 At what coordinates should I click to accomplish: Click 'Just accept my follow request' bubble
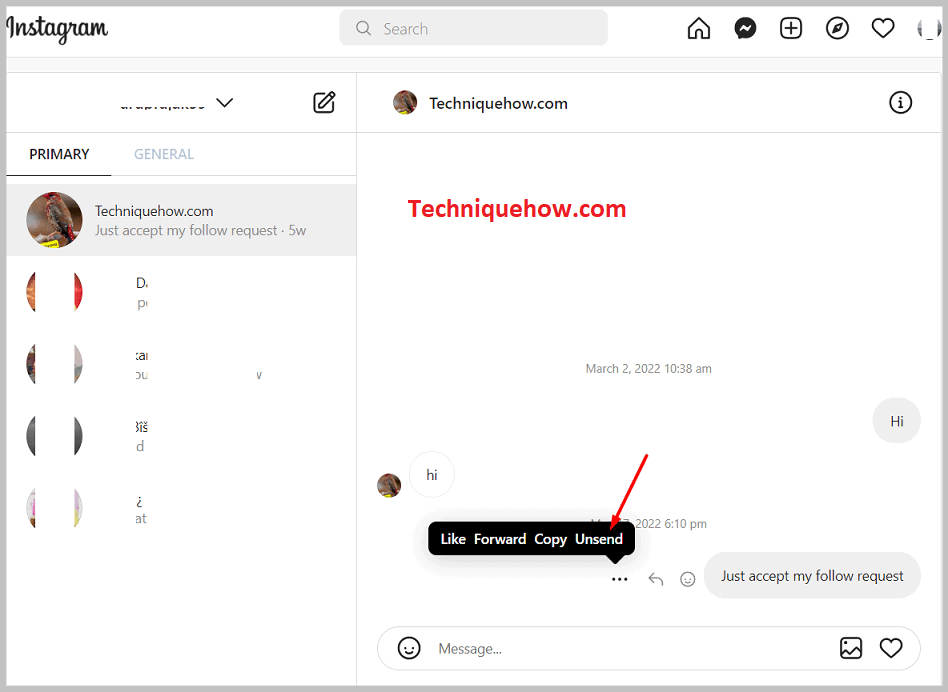812,576
